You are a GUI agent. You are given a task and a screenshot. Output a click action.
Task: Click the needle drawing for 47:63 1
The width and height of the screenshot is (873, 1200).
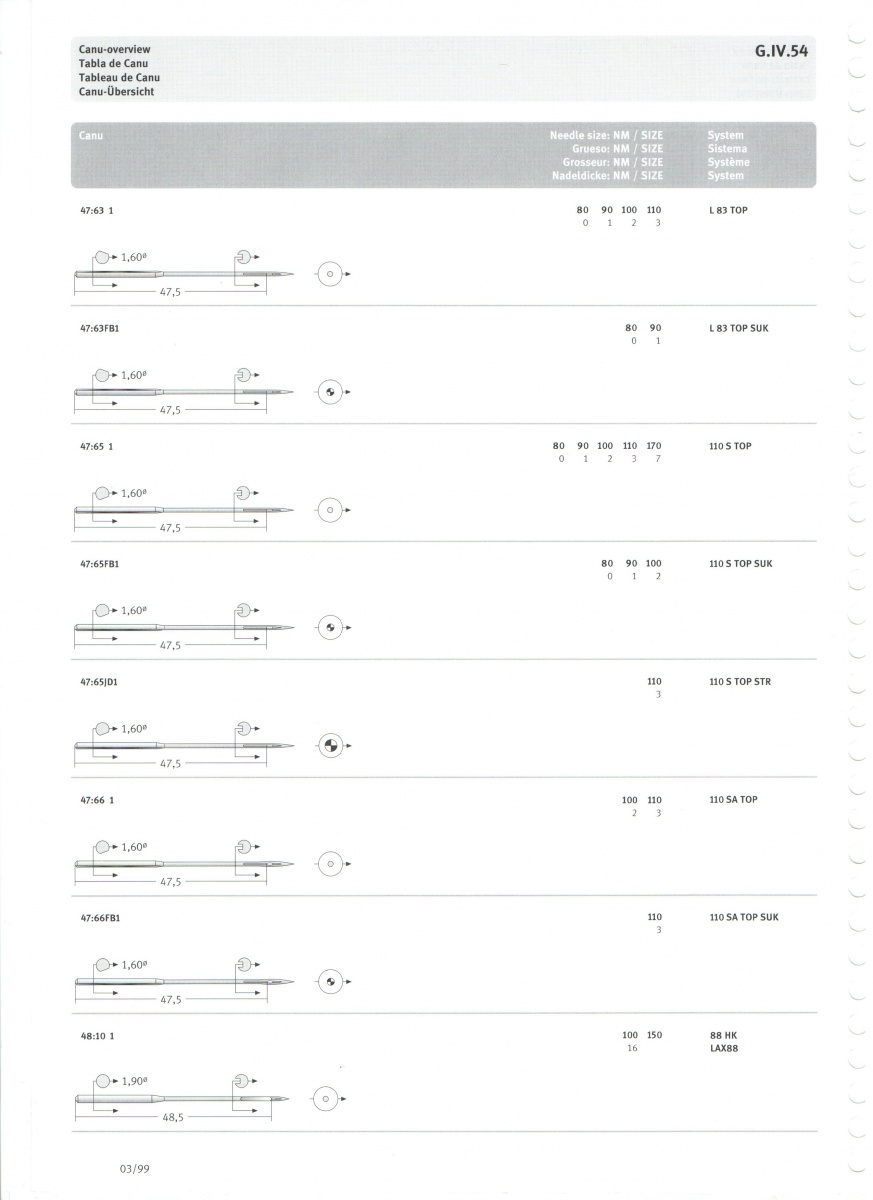[x=184, y=274]
